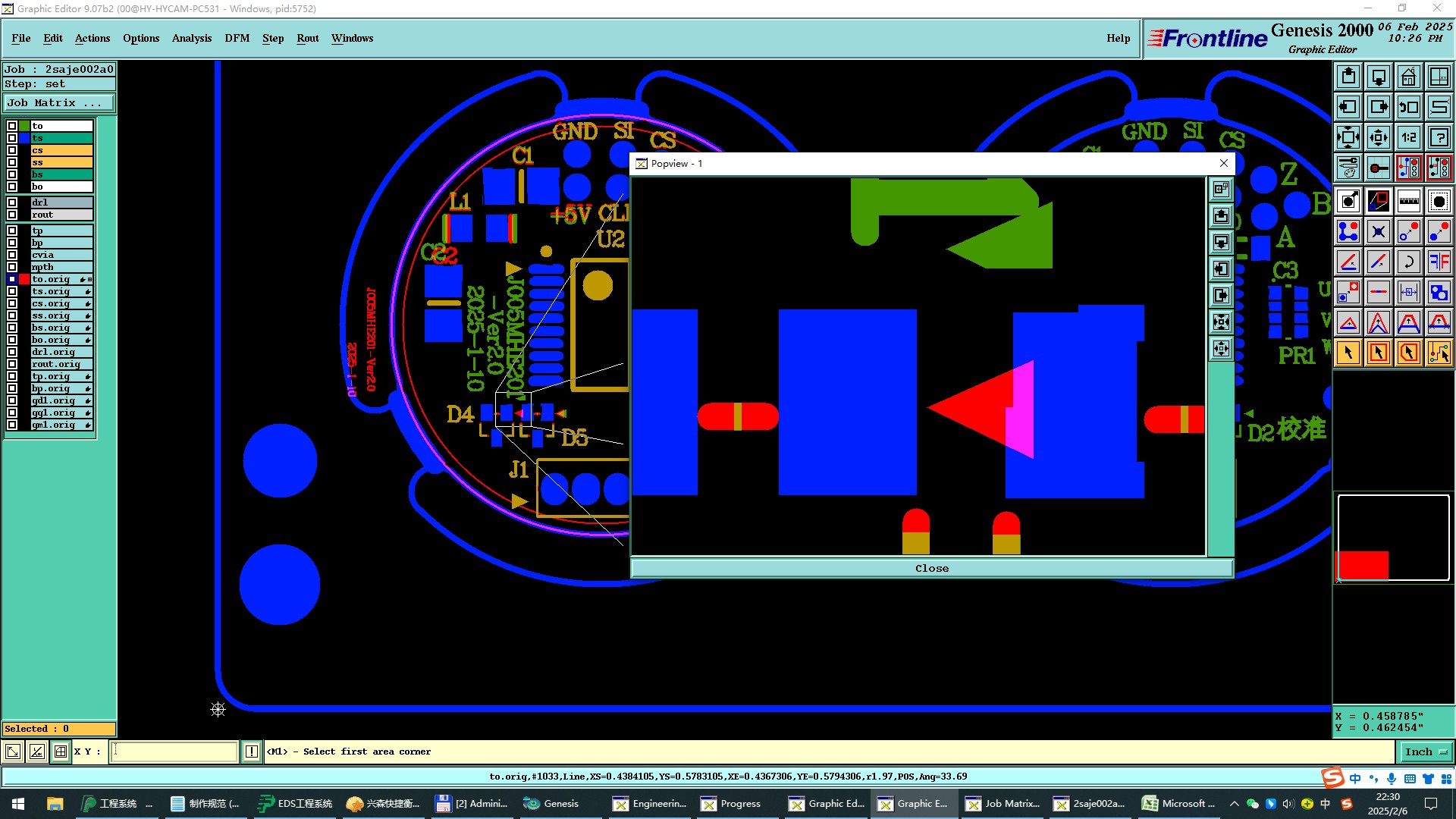This screenshot has height=819, width=1456.
Task: Click the delete feature X icon
Action: tap(1378, 231)
